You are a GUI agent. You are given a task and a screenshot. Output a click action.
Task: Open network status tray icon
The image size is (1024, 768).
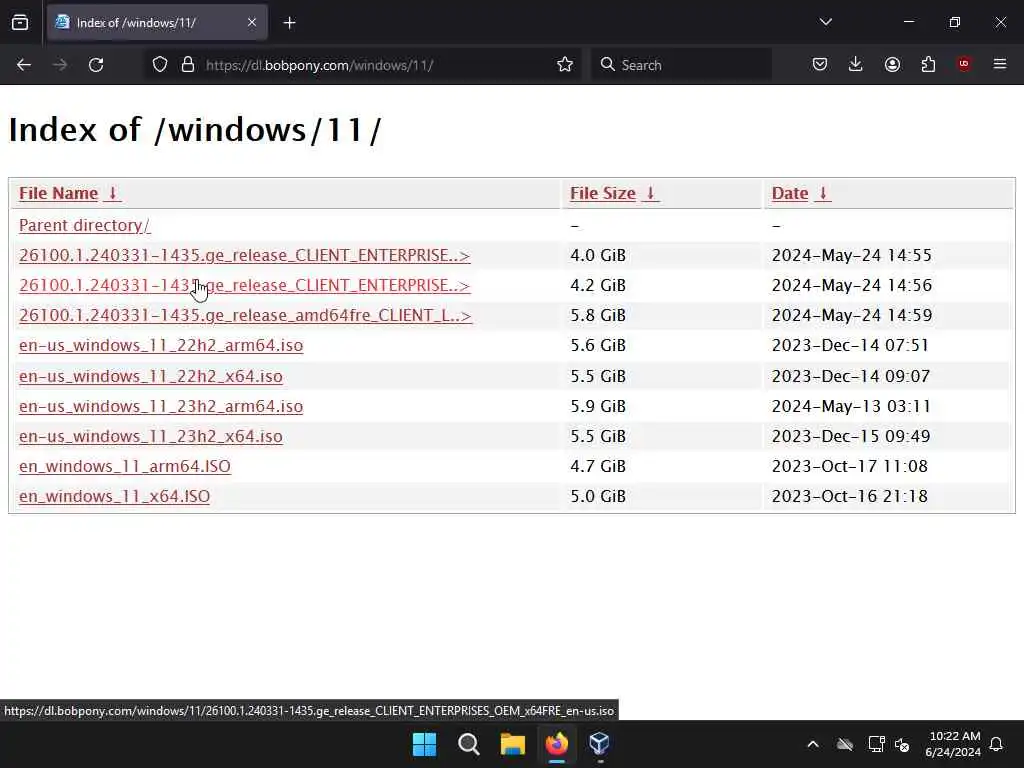pyautogui.click(x=876, y=744)
